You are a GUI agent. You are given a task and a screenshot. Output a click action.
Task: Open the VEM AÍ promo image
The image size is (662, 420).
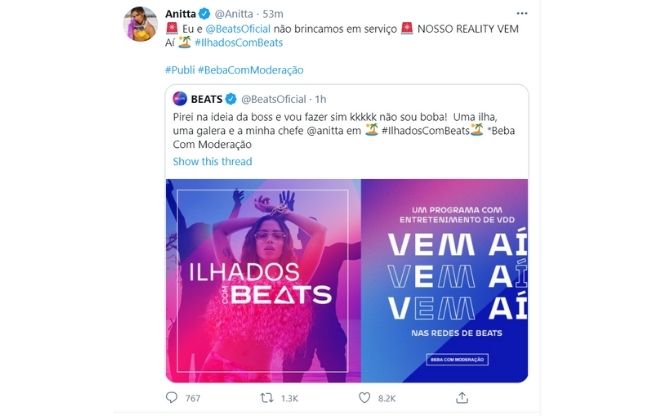445,281
